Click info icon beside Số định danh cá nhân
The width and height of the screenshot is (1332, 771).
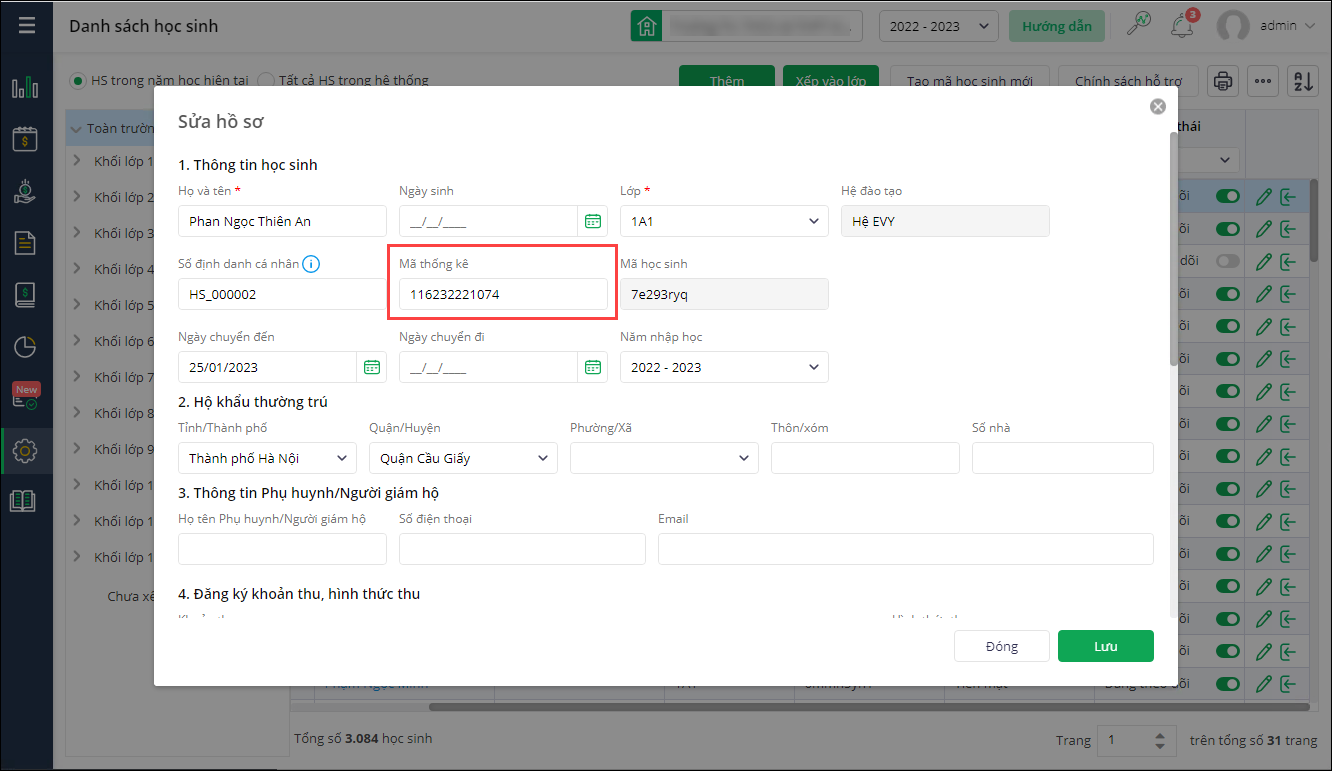(311, 264)
